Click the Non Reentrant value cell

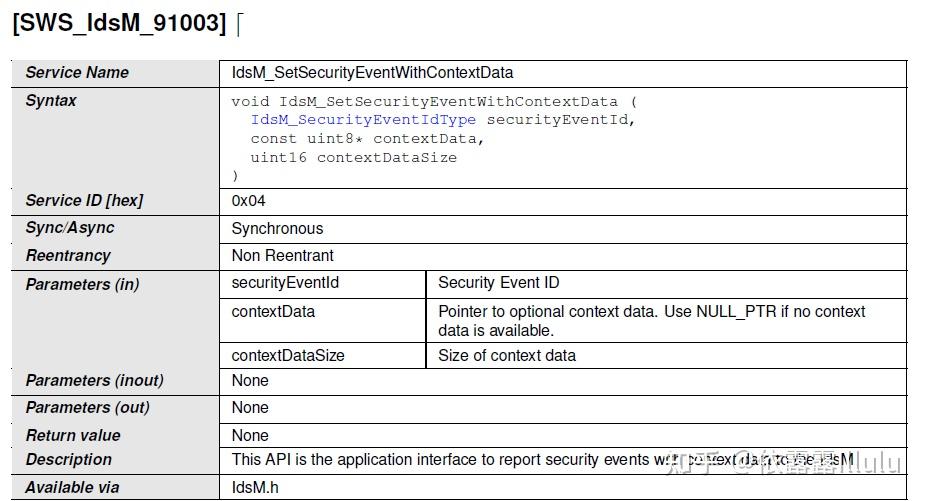pyautogui.click(x=283, y=256)
